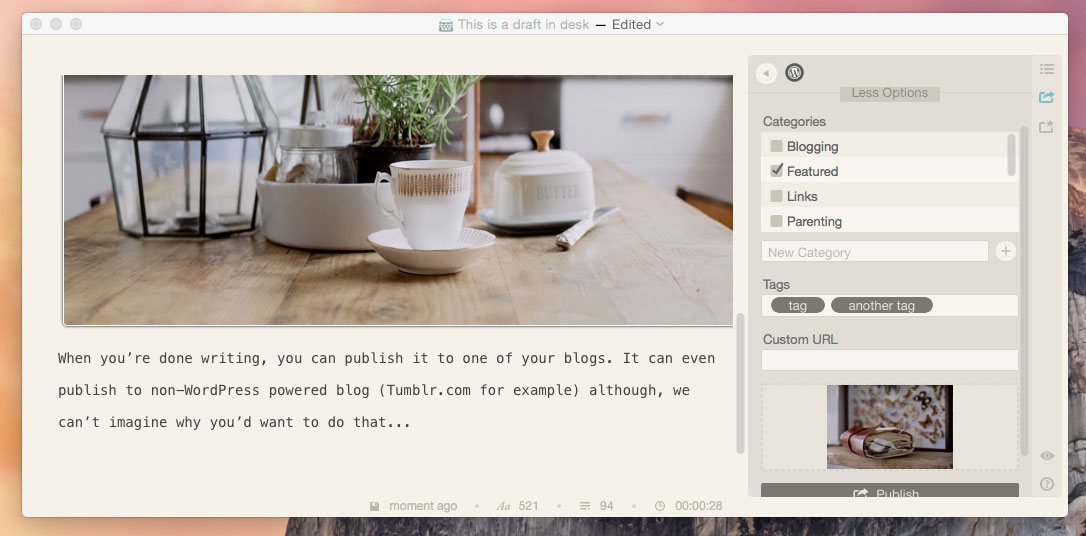
Task: Click the window title 'This is a draft in desk'
Action: click(523, 24)
